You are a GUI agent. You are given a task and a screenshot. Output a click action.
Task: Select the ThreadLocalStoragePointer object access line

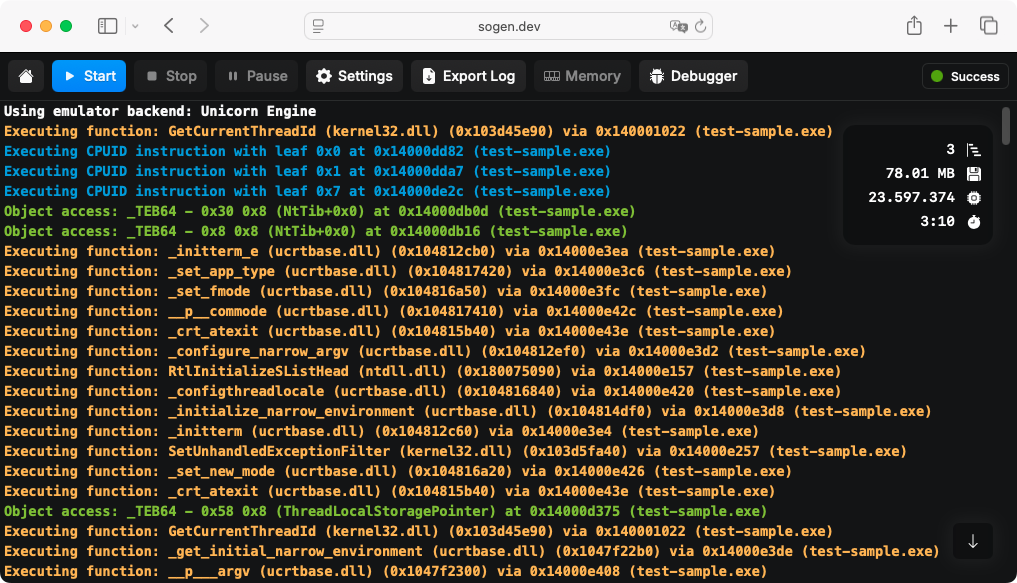coord(385,511)
